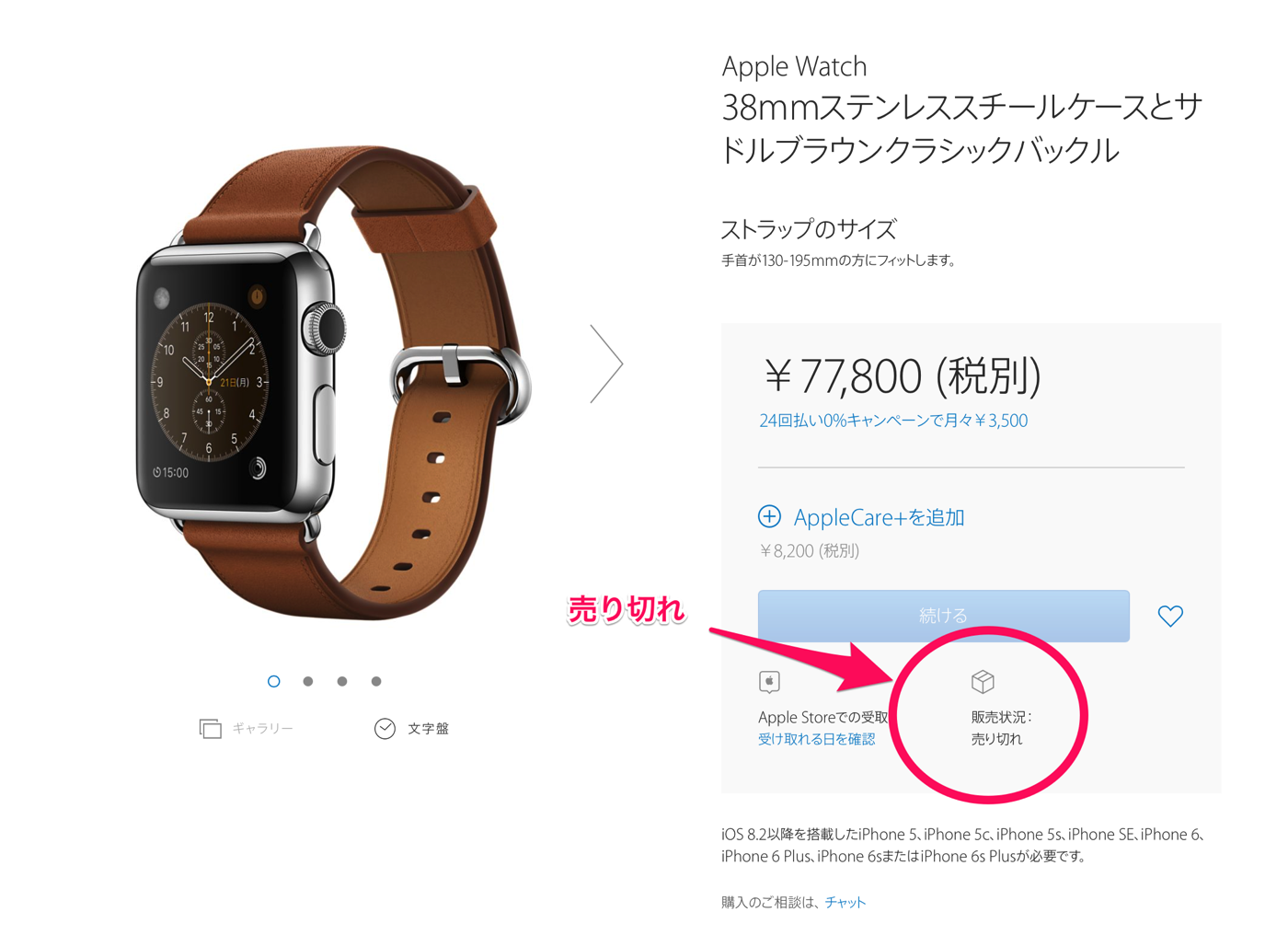Select the second gallery pagination dot
The image size is (1288, 935).
click(x=308, y=681)
